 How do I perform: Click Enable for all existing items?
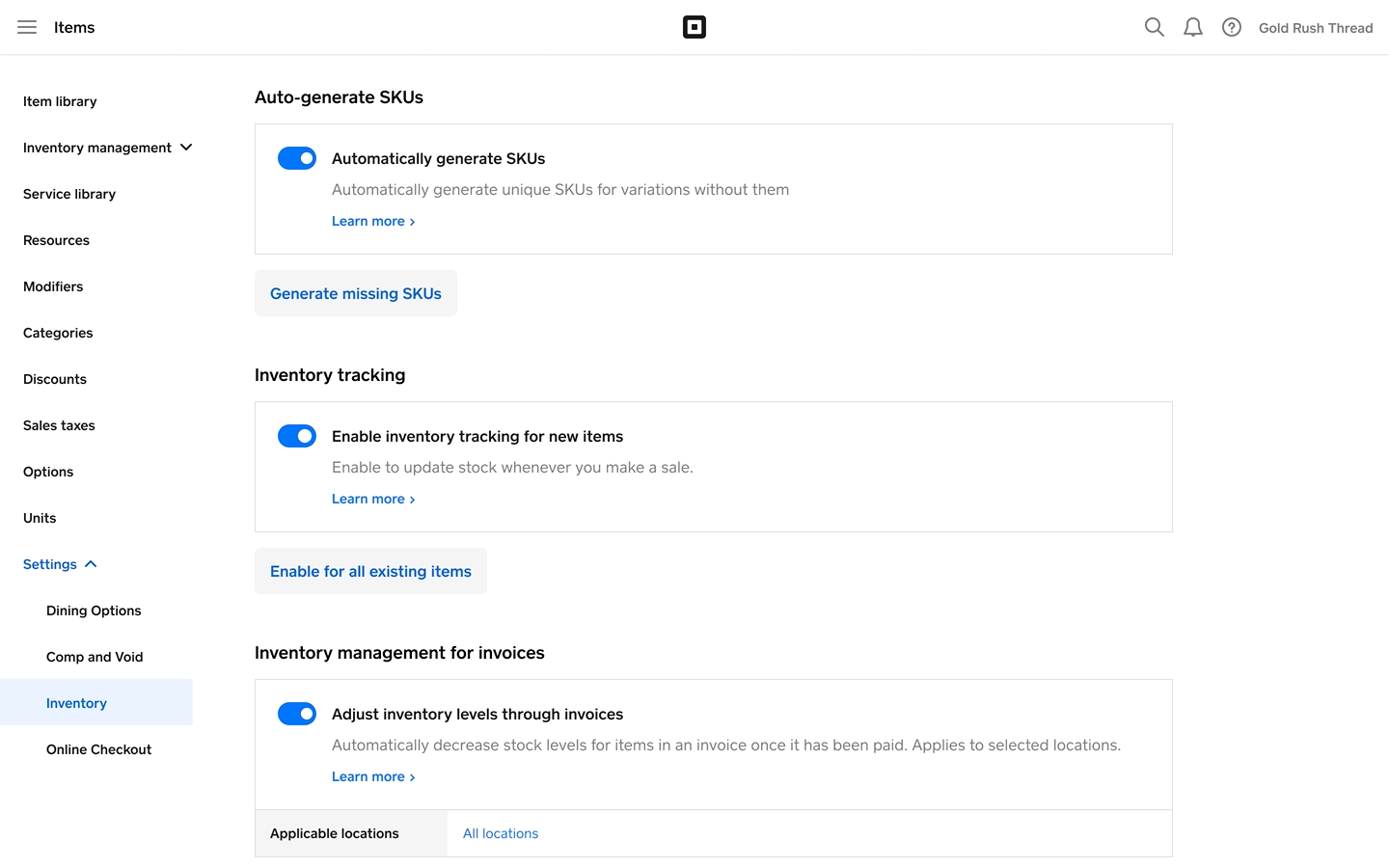pyautogui.click(x=370, y=571)
